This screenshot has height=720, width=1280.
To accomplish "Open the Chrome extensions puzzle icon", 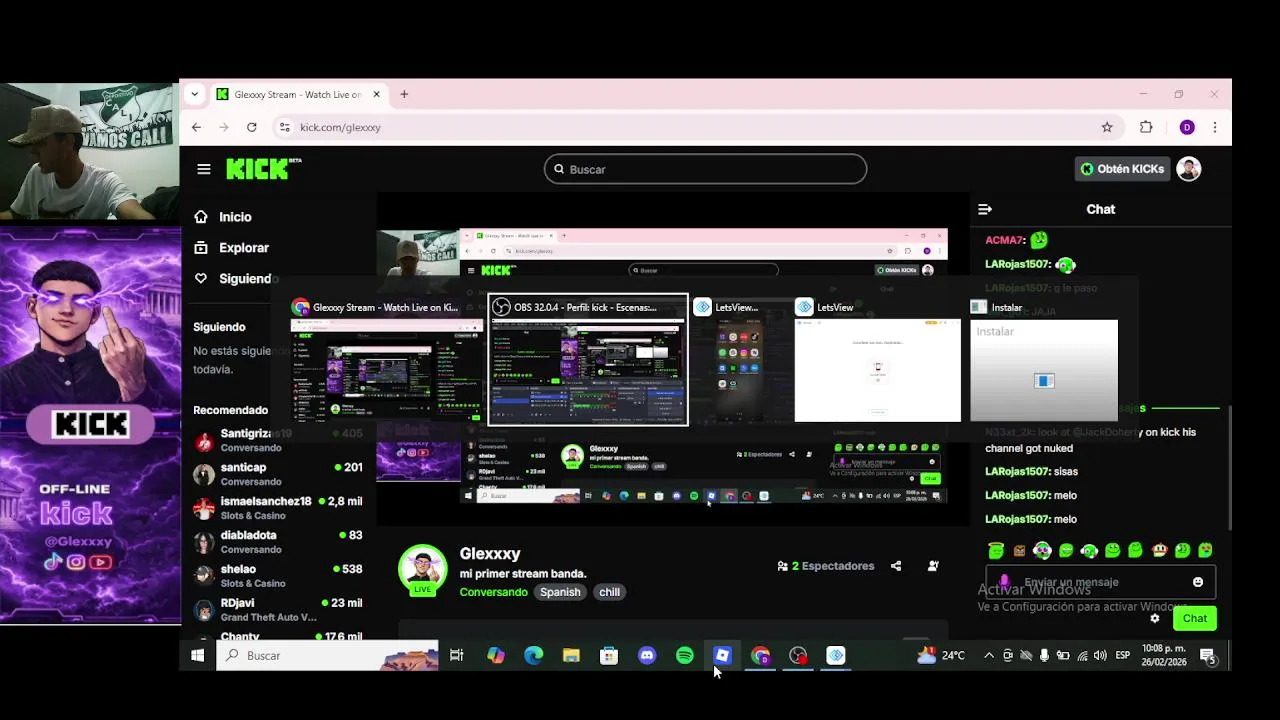I will click(1146, 127).
